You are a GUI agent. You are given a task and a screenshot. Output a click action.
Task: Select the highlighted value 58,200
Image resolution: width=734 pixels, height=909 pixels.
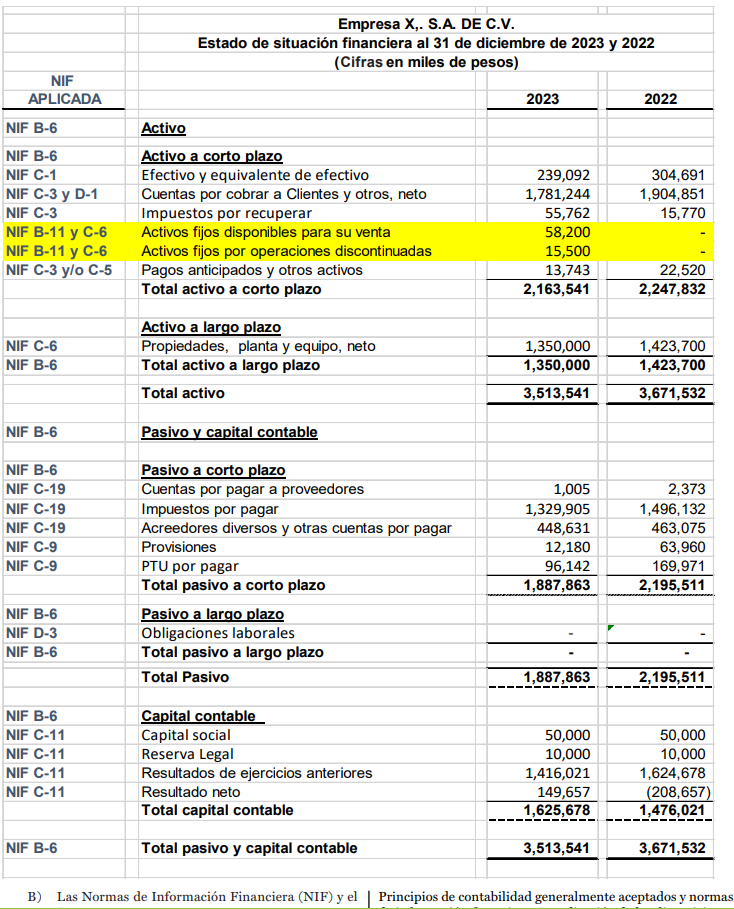tap(567, 232)
